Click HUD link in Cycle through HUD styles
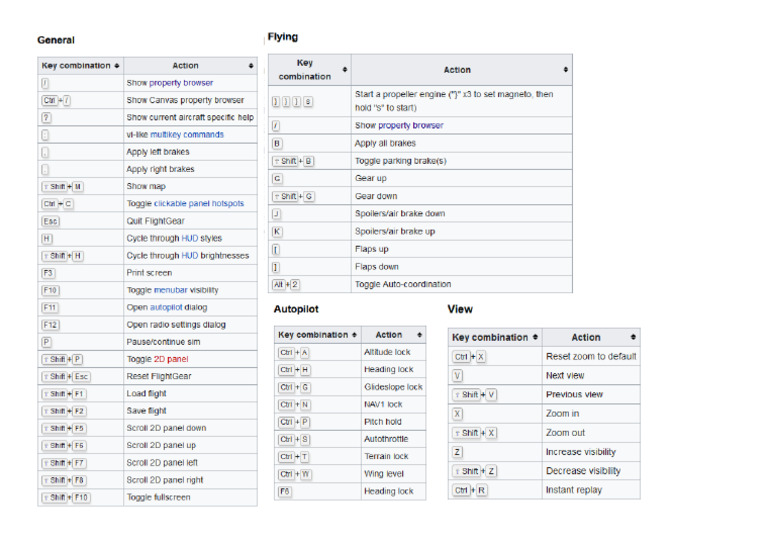 (x=189, y=238)
